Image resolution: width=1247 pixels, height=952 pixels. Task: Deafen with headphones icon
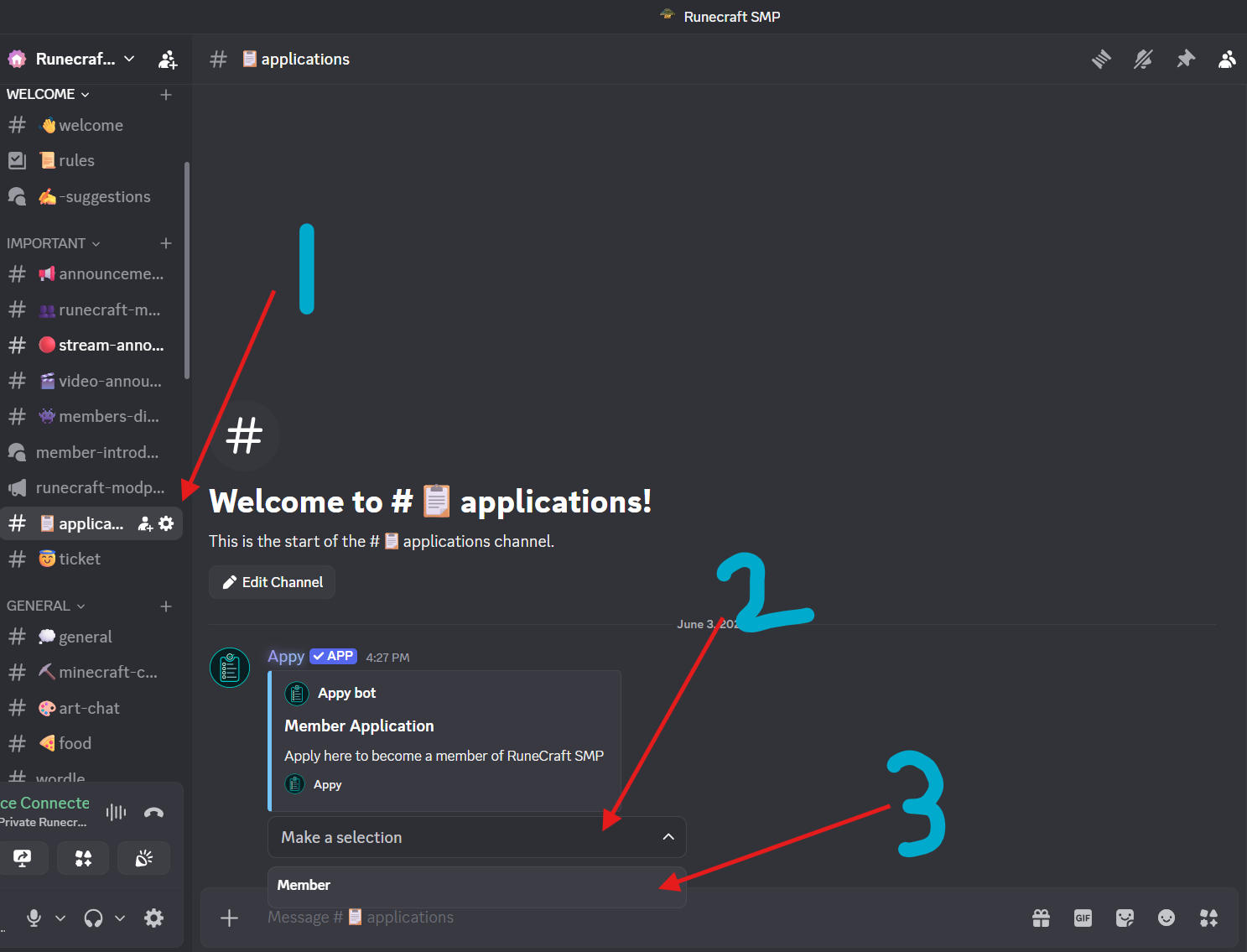click(93, 918)
